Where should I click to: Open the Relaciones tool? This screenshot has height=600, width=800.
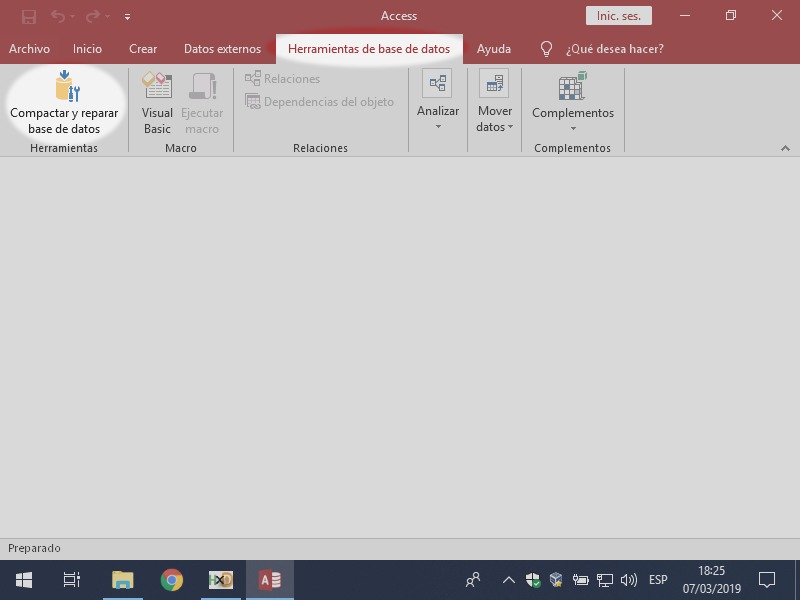click(x=283, y=79)
